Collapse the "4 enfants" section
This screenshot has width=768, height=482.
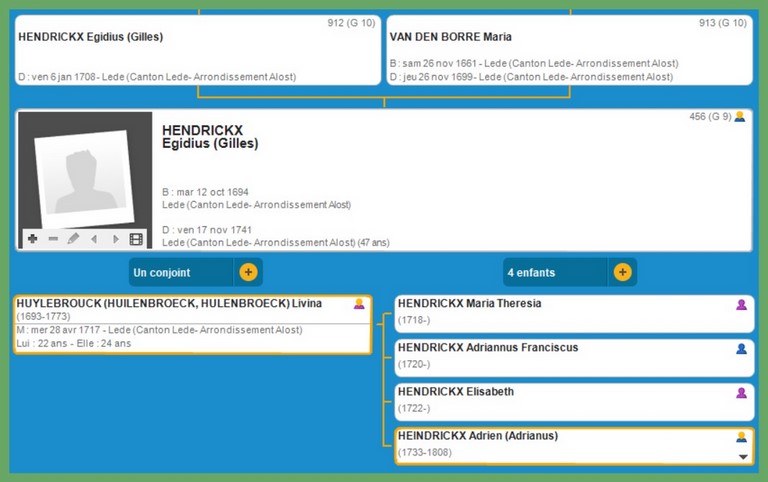click(x=555, y=272)
